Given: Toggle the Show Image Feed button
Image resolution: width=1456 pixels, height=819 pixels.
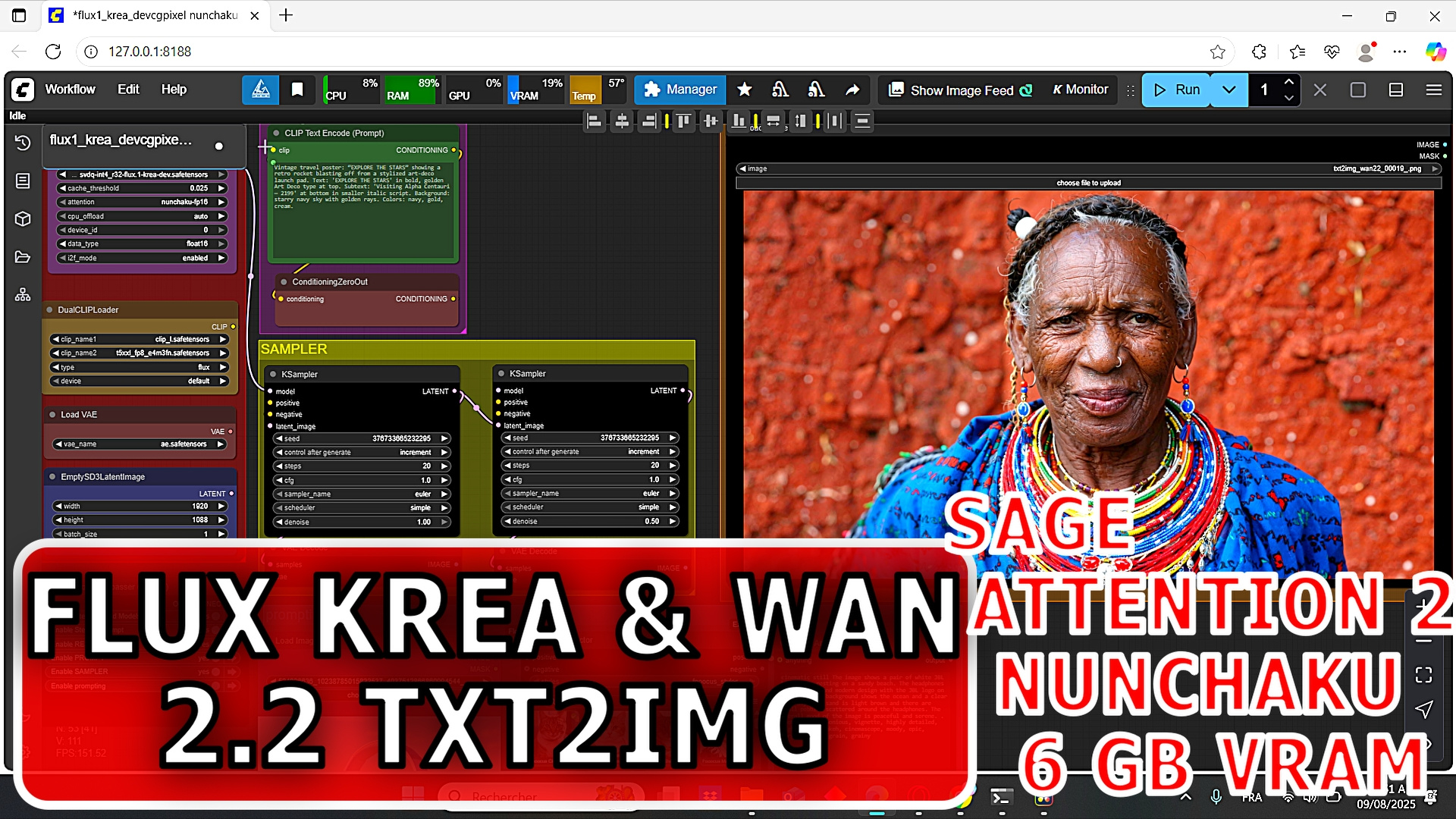Looking at the screenshot, I should click(961, 90).
